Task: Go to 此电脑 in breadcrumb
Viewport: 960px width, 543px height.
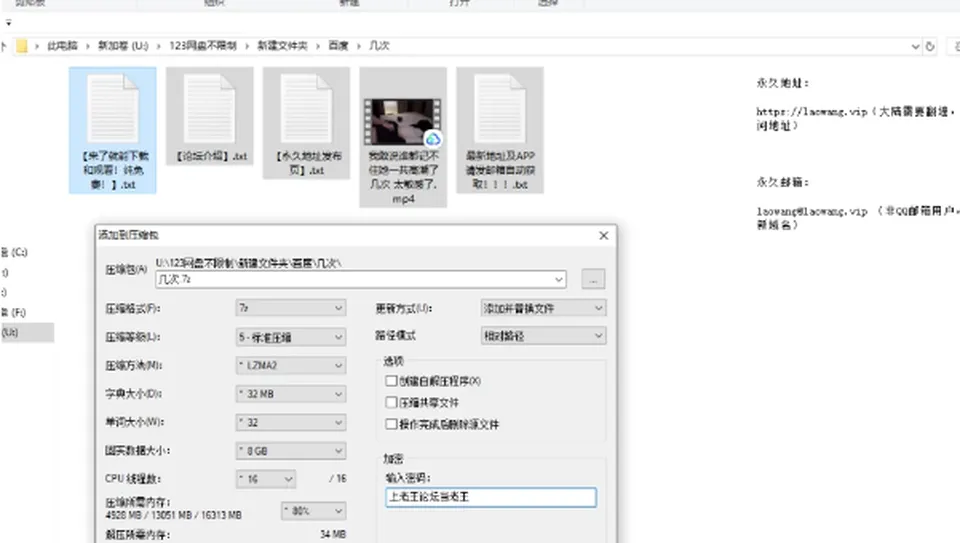Action: pyautogui.click(x=62, y=46)
